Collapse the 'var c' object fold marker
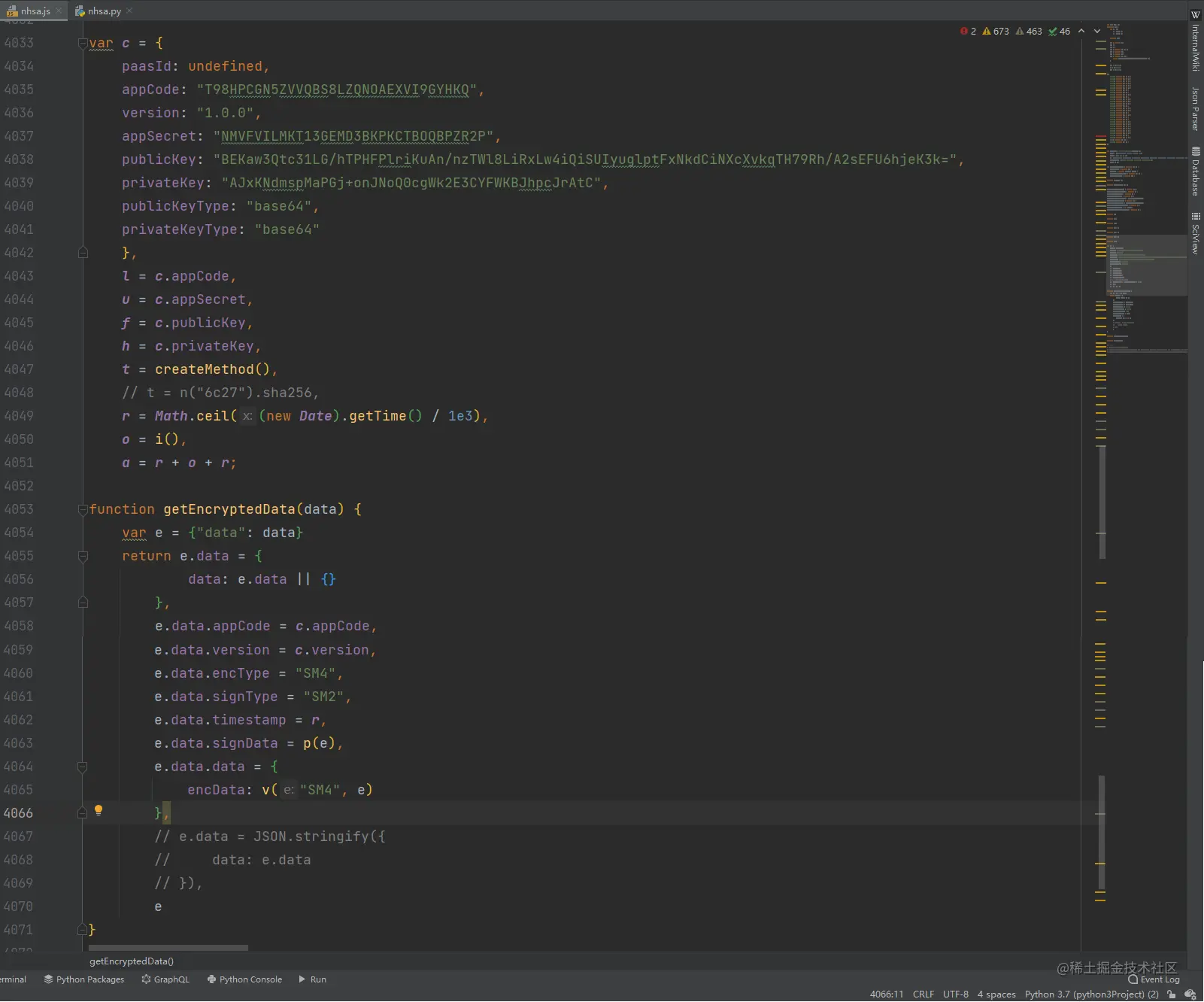This screenshot has height=1002, width=1204. (83, 43)
